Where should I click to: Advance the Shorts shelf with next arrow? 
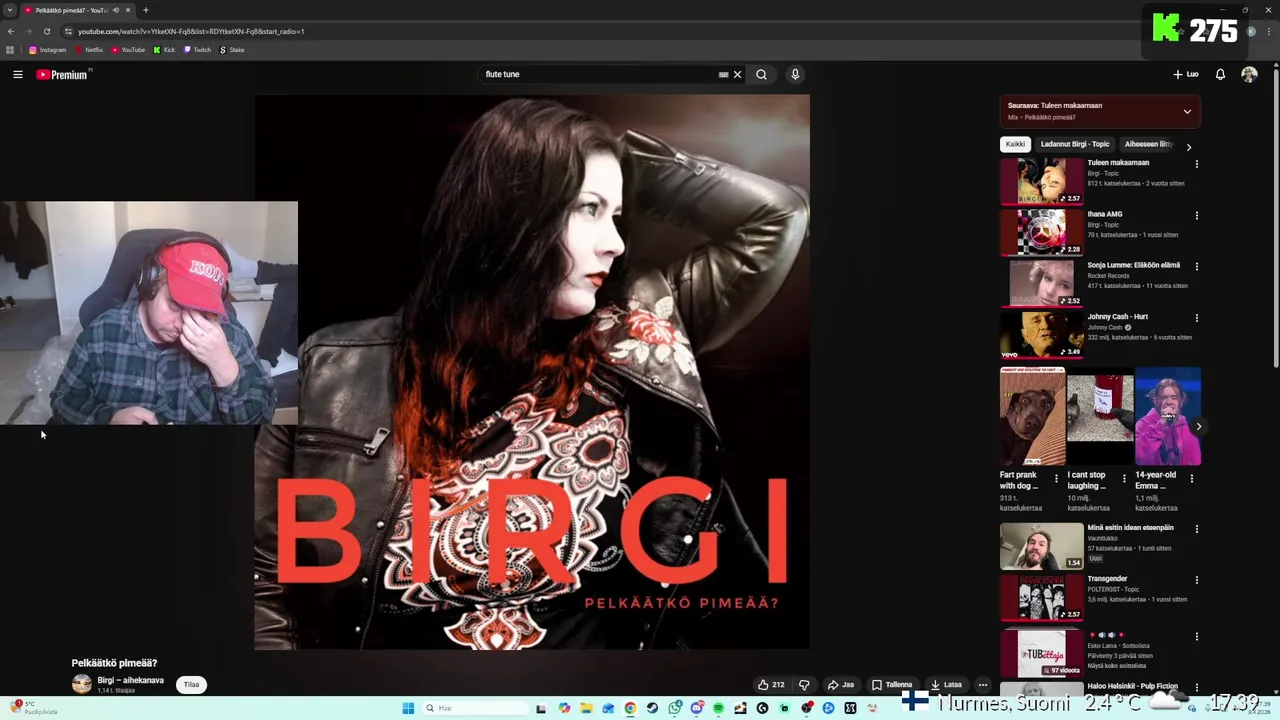click(1198, 427)
